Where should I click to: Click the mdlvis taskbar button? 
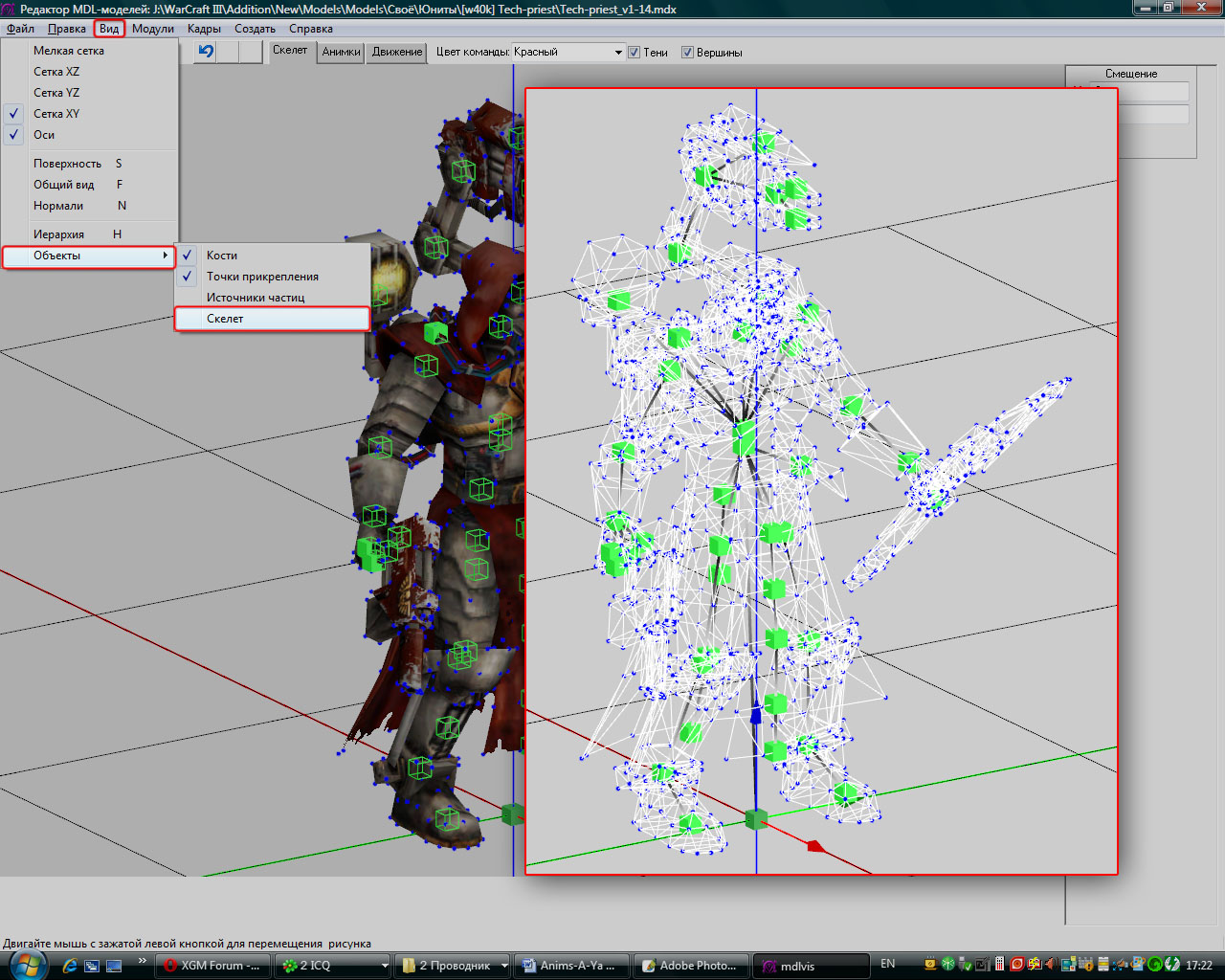(x=810, y=966)
